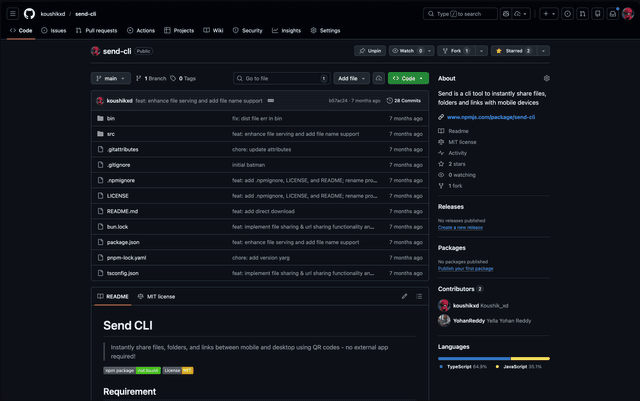The width and height of the screenshot is (640, 401).
Task: Open the Actions tab
Action: pyautogui.click(x=141, y=31)
